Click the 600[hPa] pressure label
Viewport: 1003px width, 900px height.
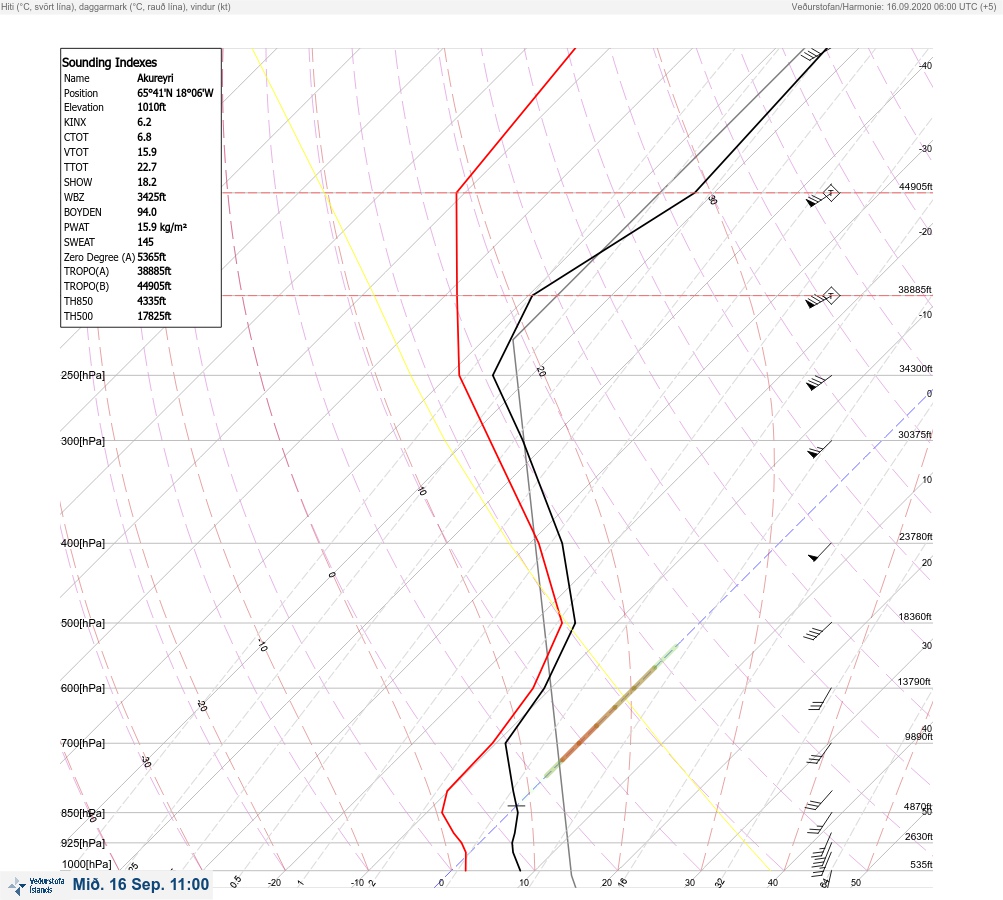pos(83,688)
